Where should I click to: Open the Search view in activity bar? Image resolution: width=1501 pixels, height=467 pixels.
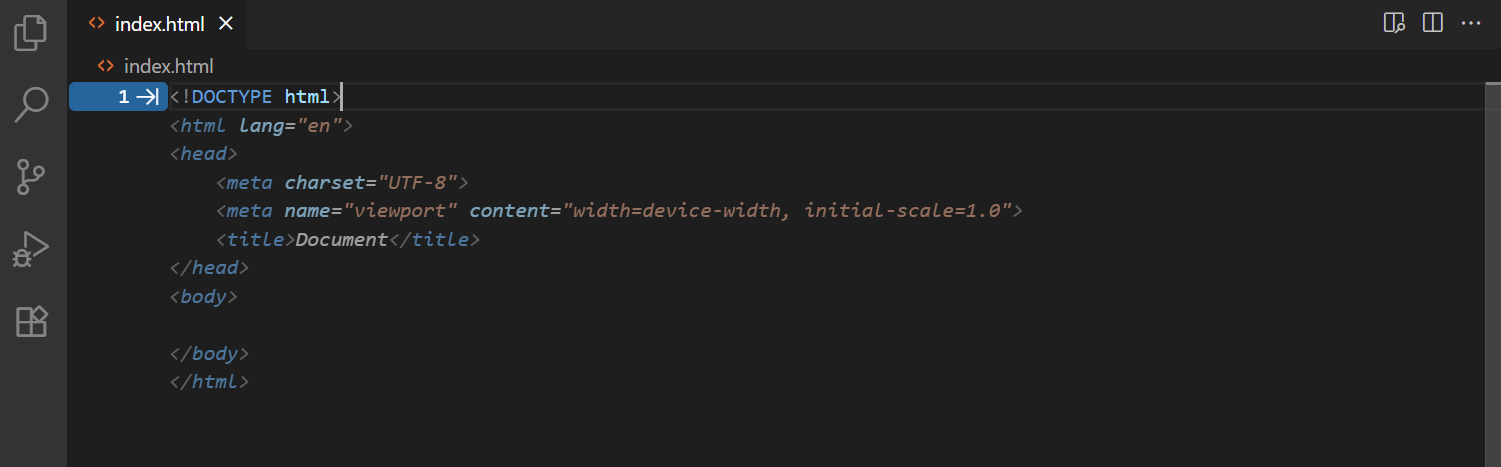[32, 104]
